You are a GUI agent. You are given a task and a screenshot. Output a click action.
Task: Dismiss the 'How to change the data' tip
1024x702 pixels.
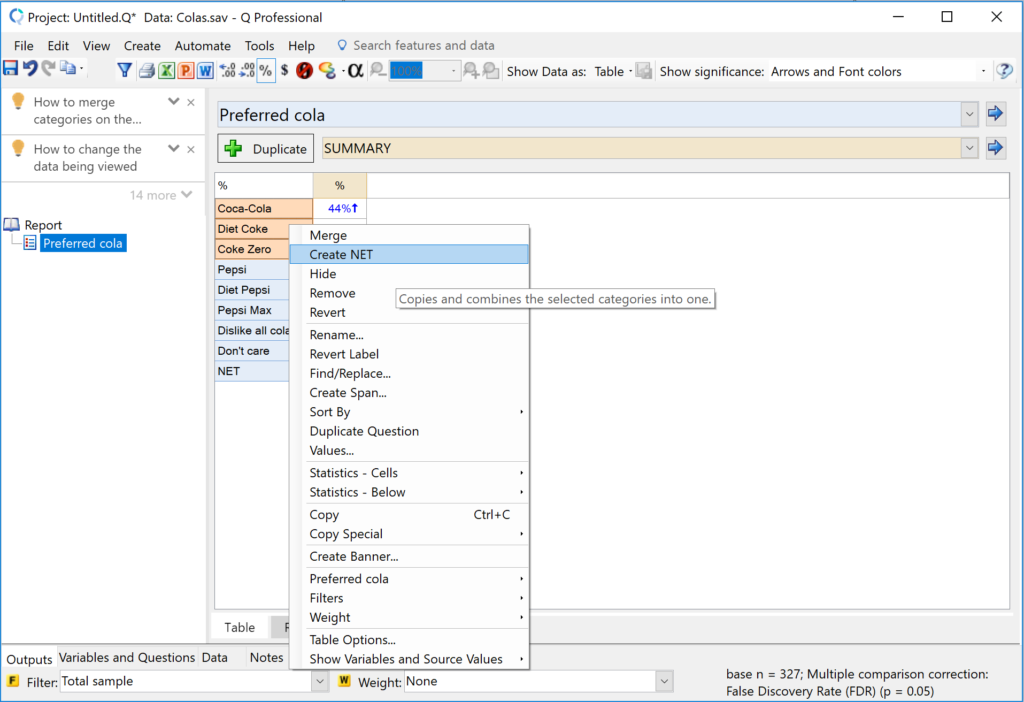[x=191, y=150]
